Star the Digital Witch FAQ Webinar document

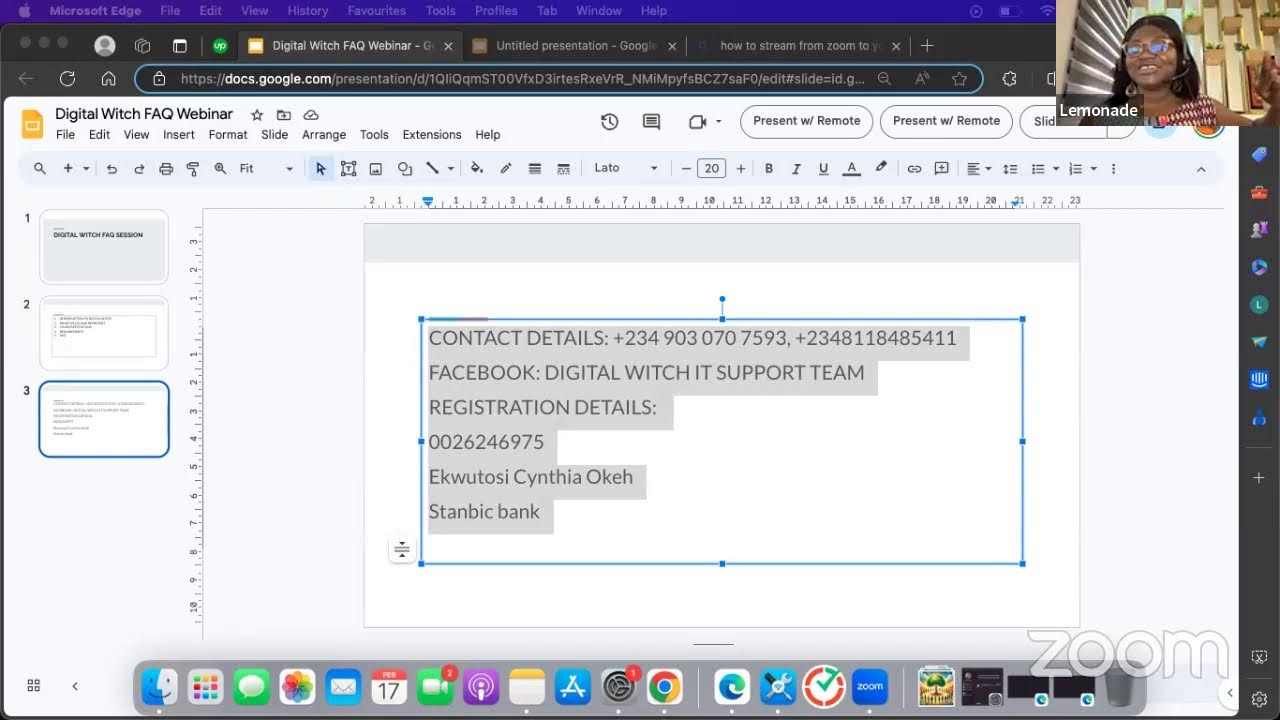(257, 115)
